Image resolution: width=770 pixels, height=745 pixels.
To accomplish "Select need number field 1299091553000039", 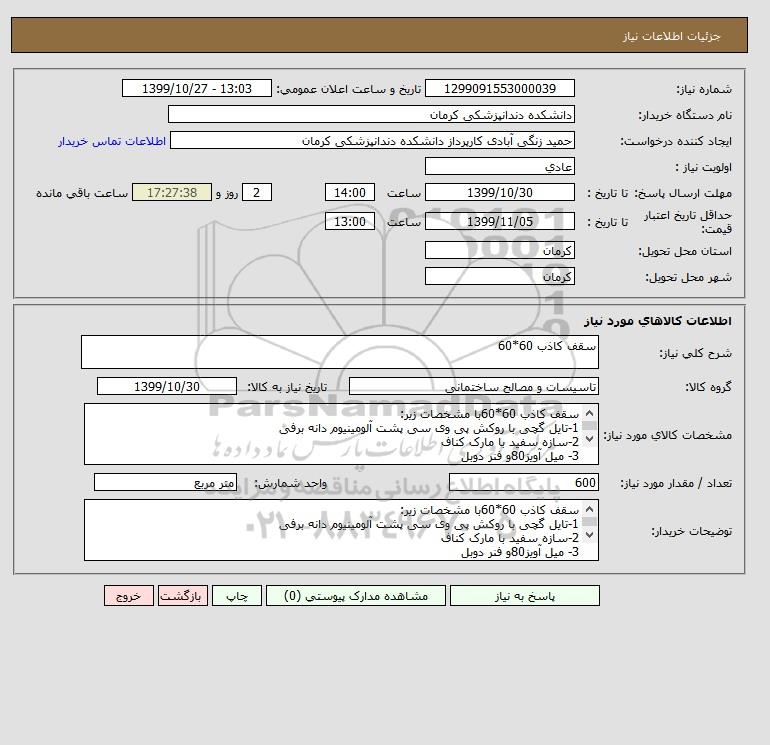I will pos(500,88).
